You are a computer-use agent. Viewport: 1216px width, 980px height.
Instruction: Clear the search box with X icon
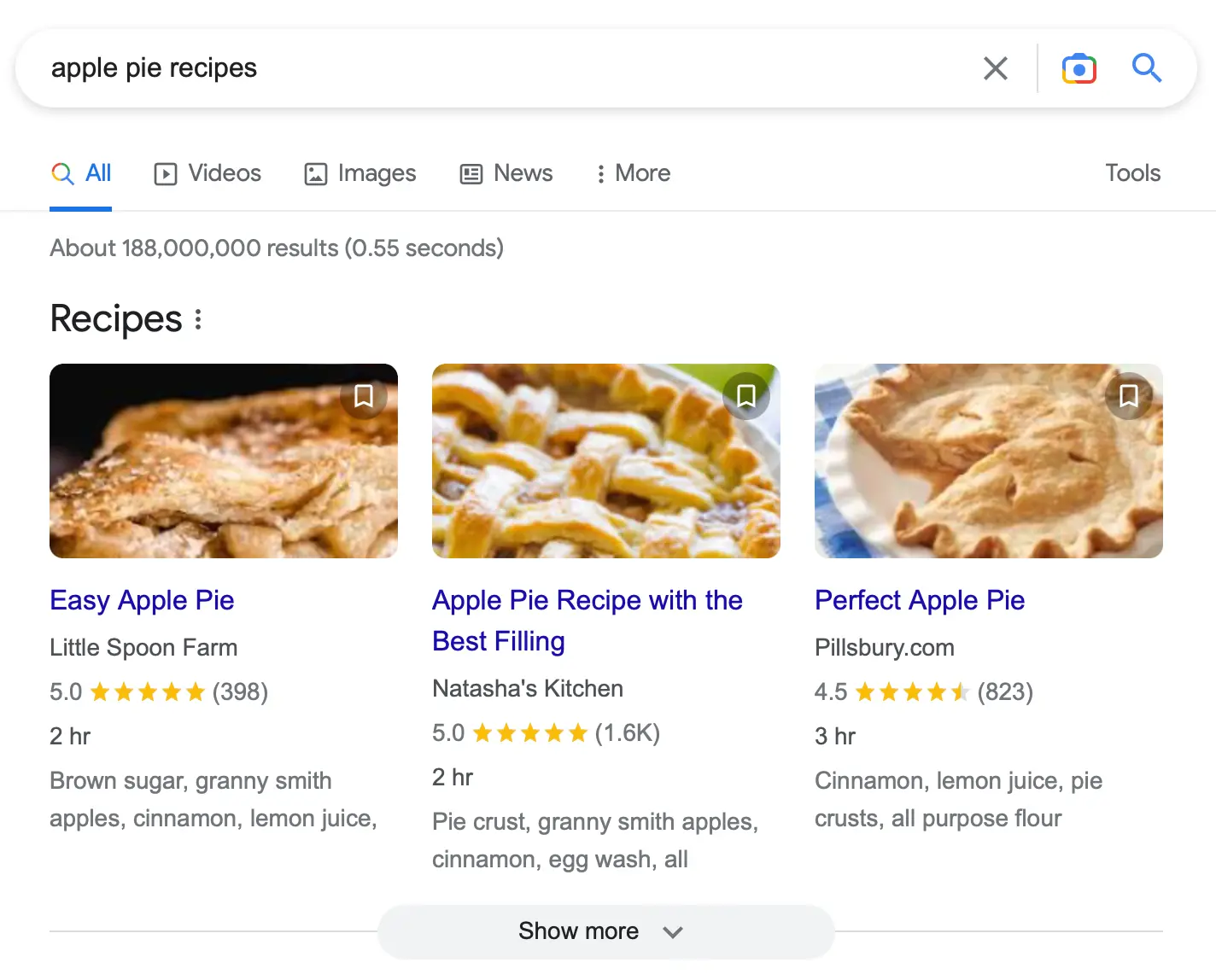pyautogui.click(x=995, y=68)
